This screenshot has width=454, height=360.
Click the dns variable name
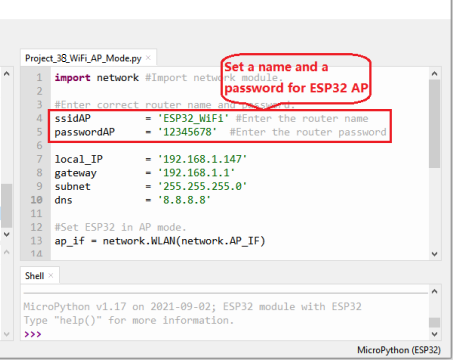(x=63, y=200)
